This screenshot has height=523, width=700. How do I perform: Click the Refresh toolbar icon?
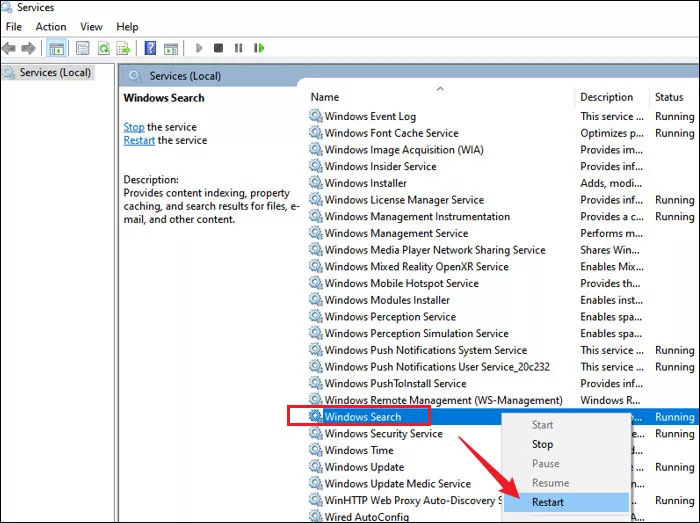tap(104, 48)
